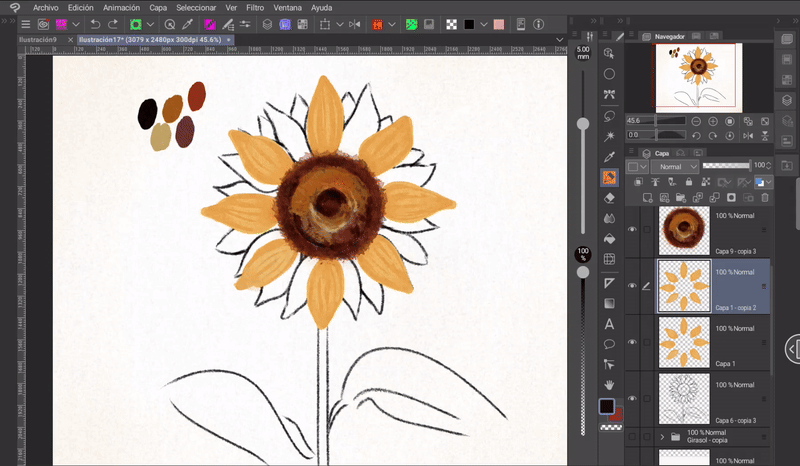
Task: Select the Hand move tool
Action: point(609,385)
